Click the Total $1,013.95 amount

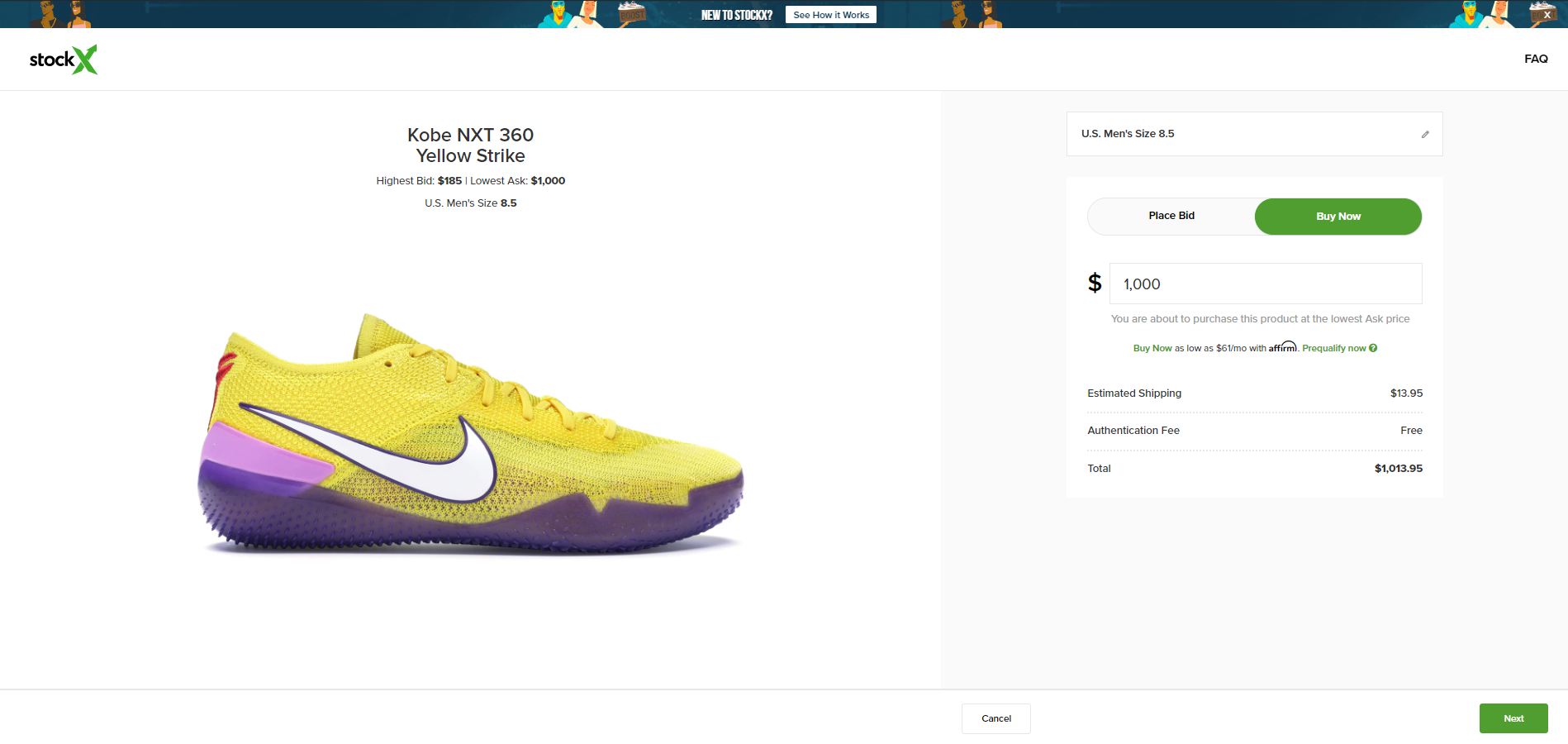[1399, 469]
